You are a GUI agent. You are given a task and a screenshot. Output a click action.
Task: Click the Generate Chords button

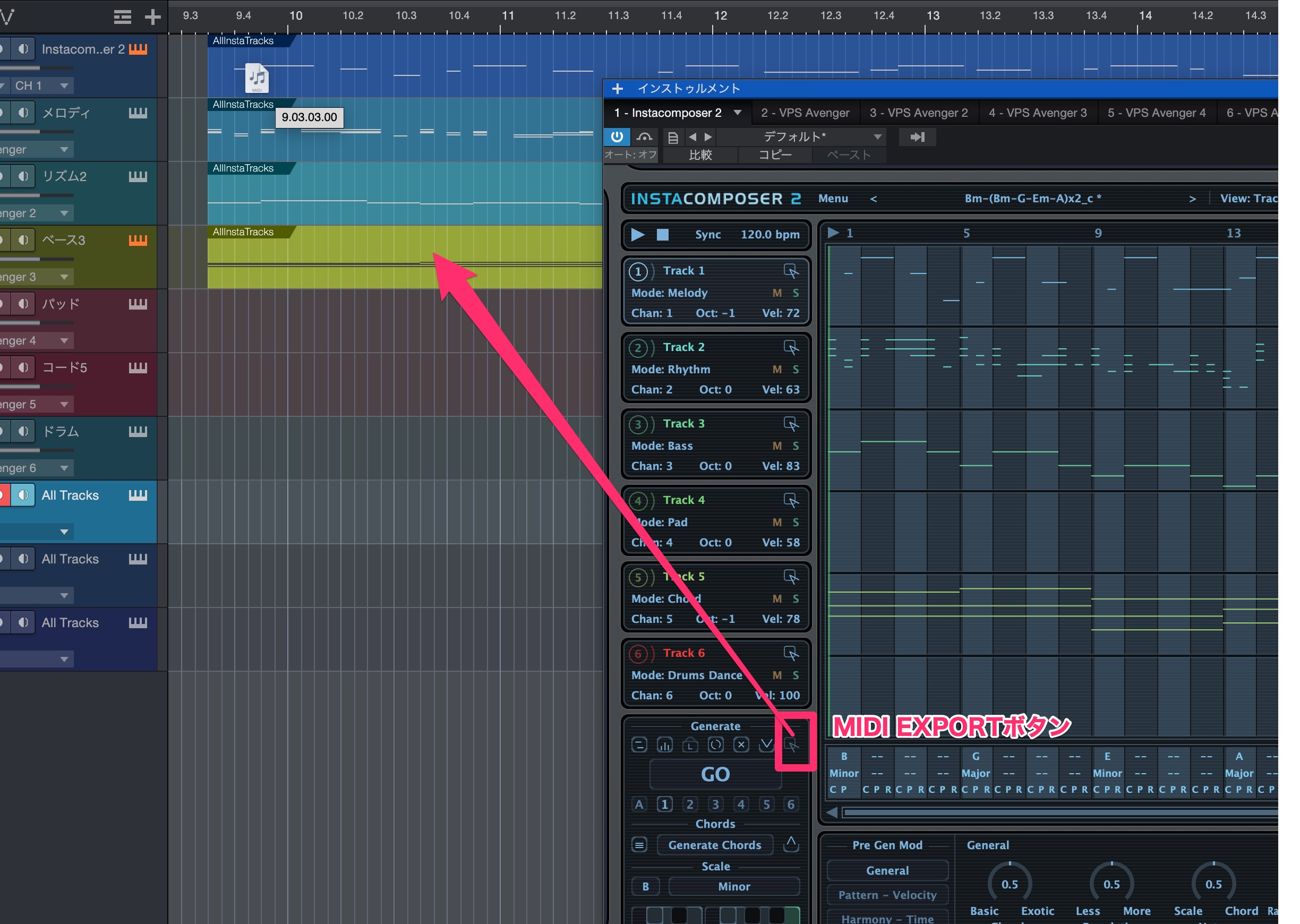(715, 845)
